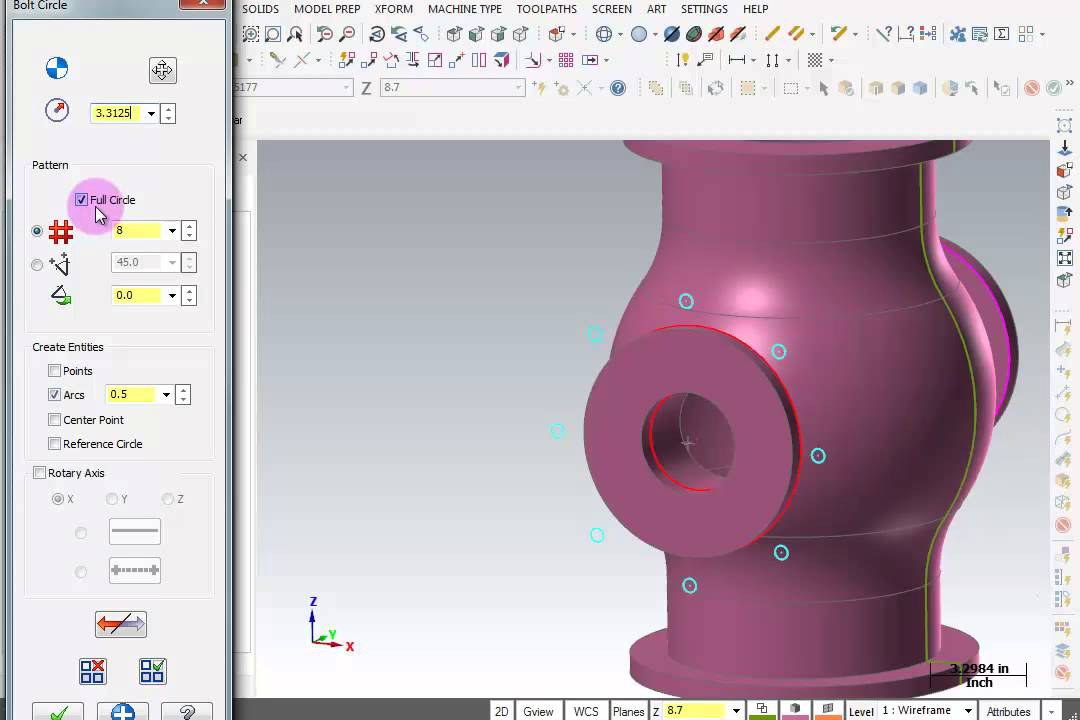Open the SOLIDS menu
This screenshot has height=720, width=1080.
click(260, 9)
